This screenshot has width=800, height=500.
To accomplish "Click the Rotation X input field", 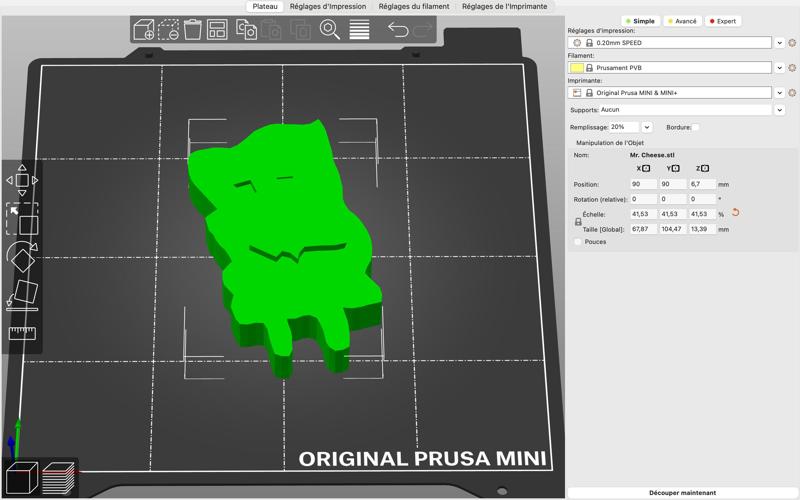I will pyautogui.click(x=643, y=199).
